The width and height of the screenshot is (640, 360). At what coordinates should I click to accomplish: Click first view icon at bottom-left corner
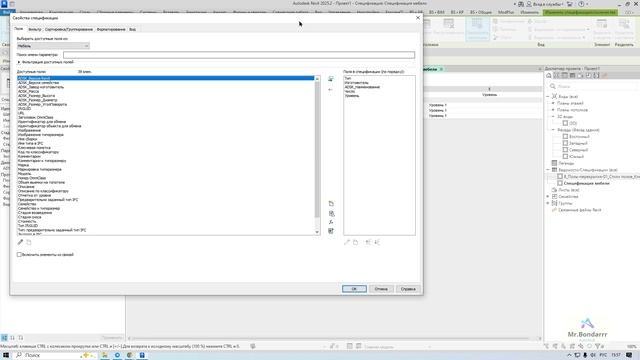[4, 338]
